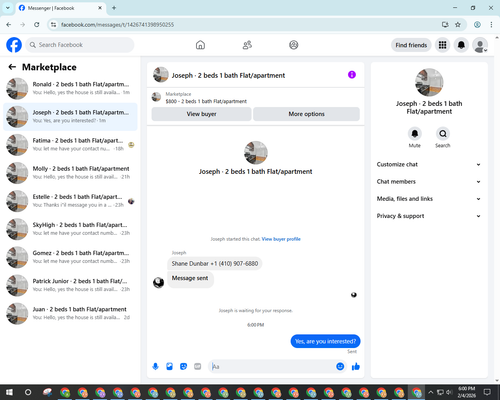The height and width of the screenshot is (400, 500).
Task: Focus the Search Facebook field
Action: 80,45
